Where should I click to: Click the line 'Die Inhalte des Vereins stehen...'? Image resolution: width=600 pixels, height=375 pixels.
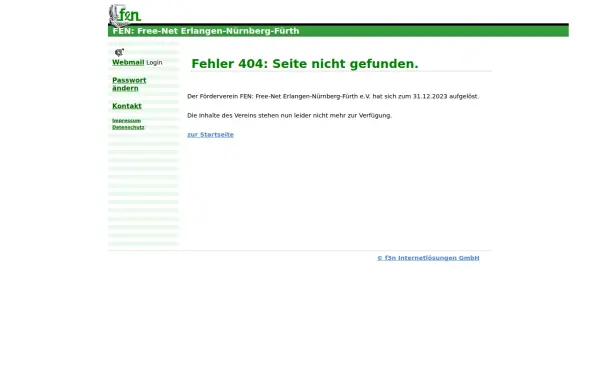289,116
